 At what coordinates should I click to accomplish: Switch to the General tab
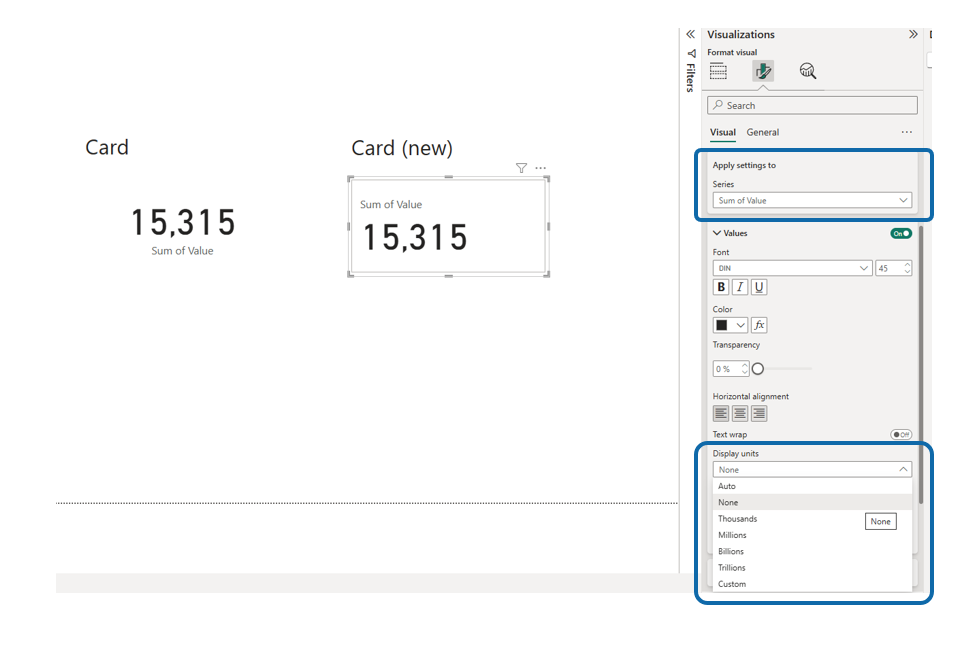coord(762,132)
